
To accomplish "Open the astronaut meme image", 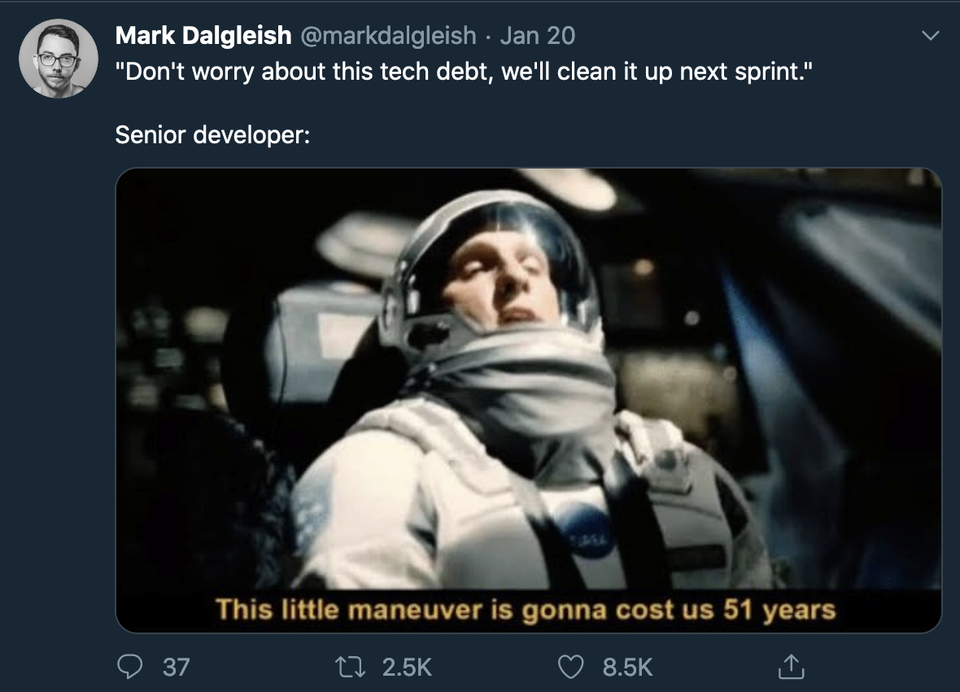I will (x=528, y=400).
